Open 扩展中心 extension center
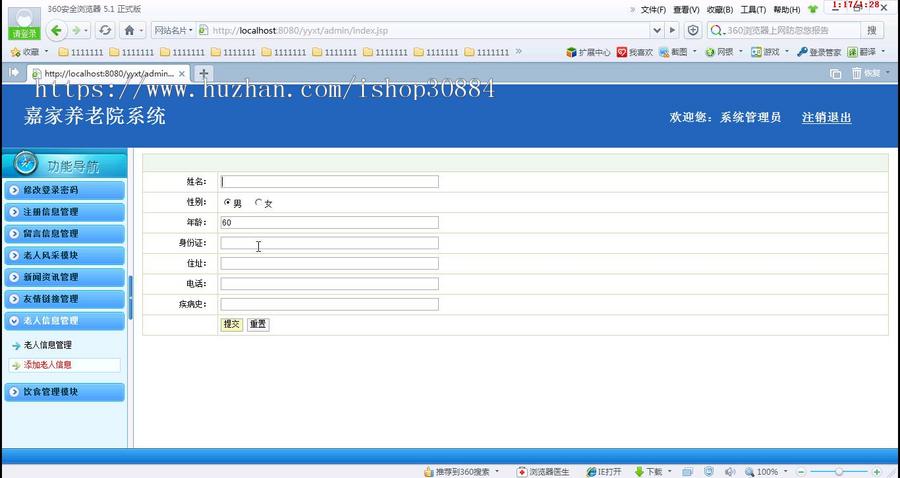Screen dimensions: 900x478 click(x=588, y=52)
